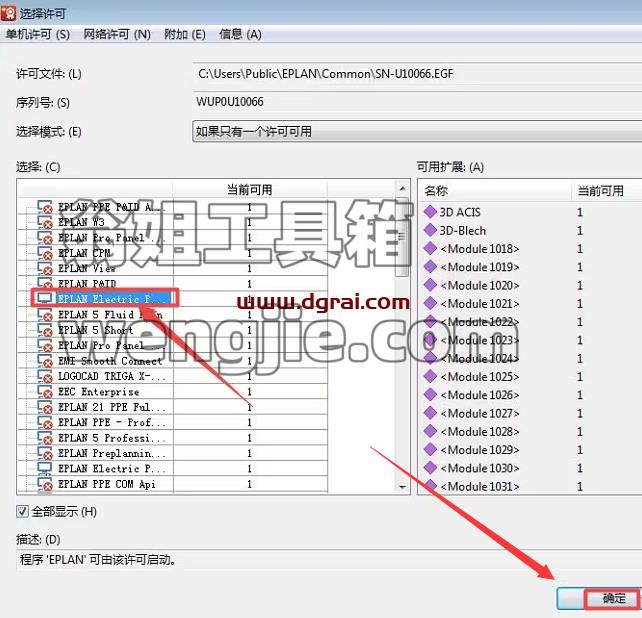Select the highlighted EPLAN Electric P... license row
This screenshot has height=618, width=642.
tap(172, 299)
